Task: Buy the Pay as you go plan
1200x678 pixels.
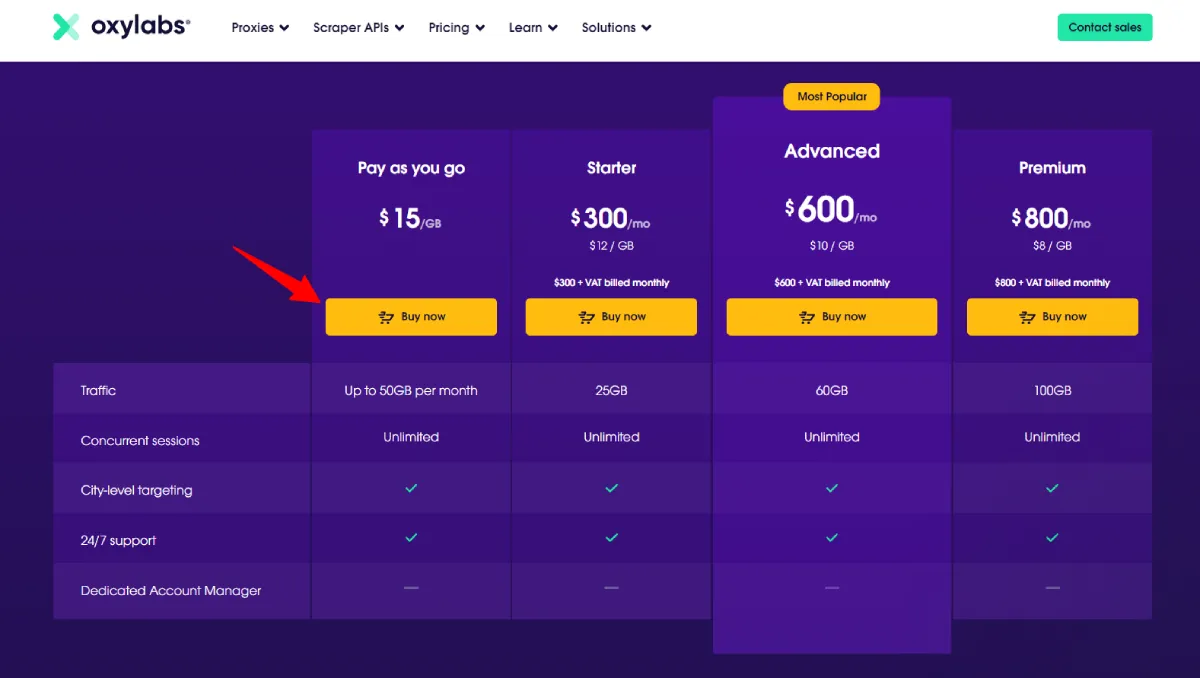Action: pyautogui.click(x=411, y=317)
